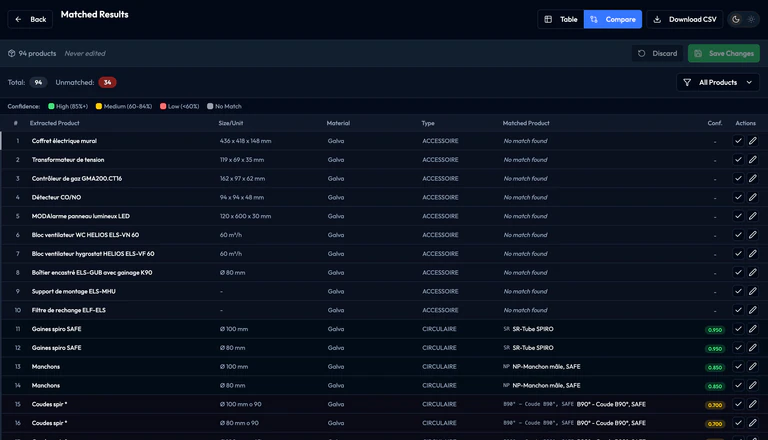768x440 pixels.
Task: Approve the Filtre de rechange ELF-ELS row
Action: pos(738,310)
